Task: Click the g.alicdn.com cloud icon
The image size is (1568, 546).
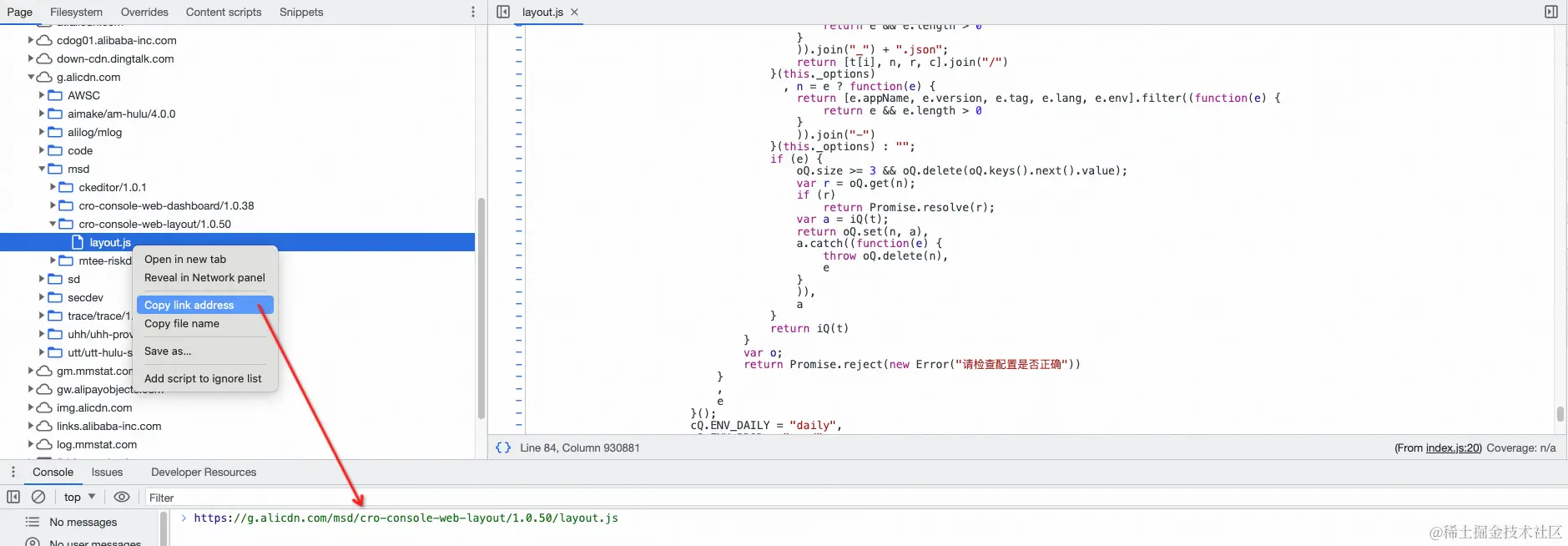Action: click(44, 77)
